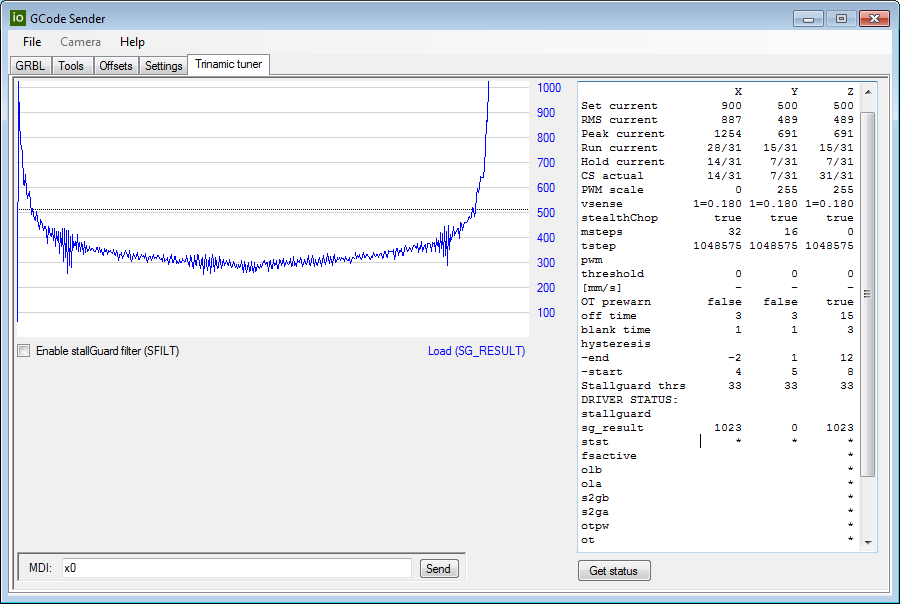
Task: Click the Y column header in status table
Action: (794, 92)
